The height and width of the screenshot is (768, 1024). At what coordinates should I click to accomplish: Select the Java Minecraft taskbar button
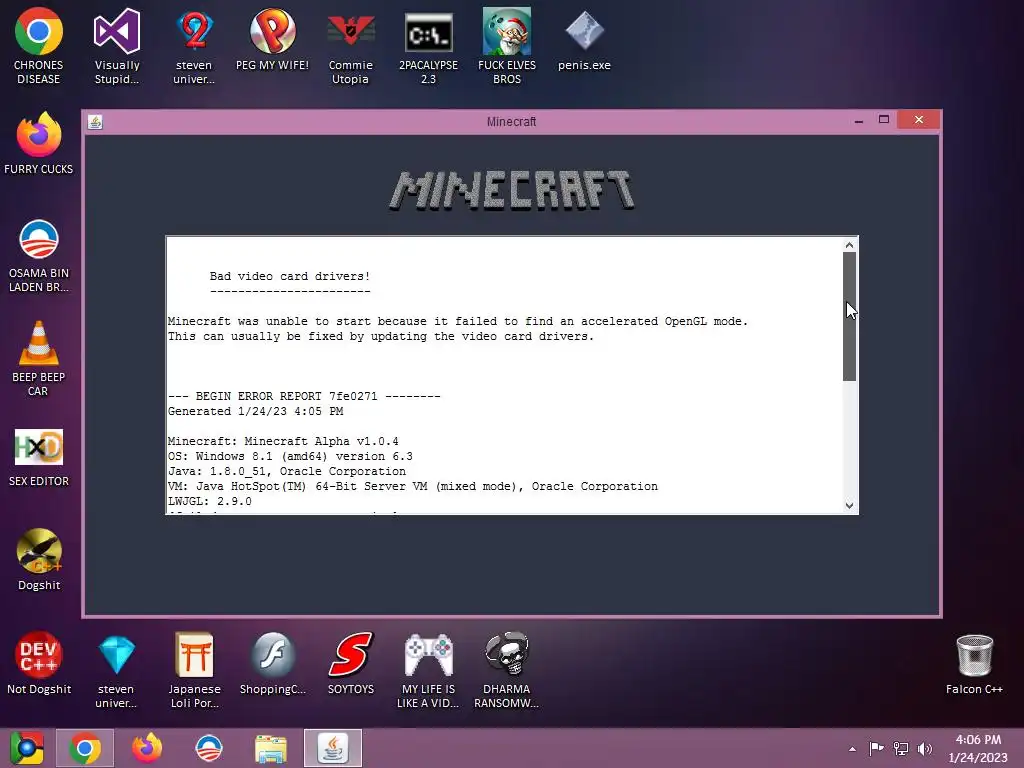(333, 748)
